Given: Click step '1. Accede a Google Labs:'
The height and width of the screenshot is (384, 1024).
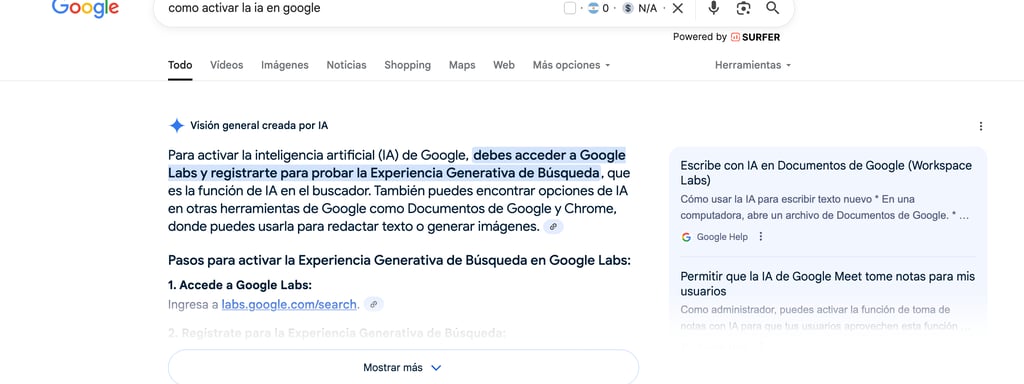Looking at the screenshot, I should [x=240, y=285].
